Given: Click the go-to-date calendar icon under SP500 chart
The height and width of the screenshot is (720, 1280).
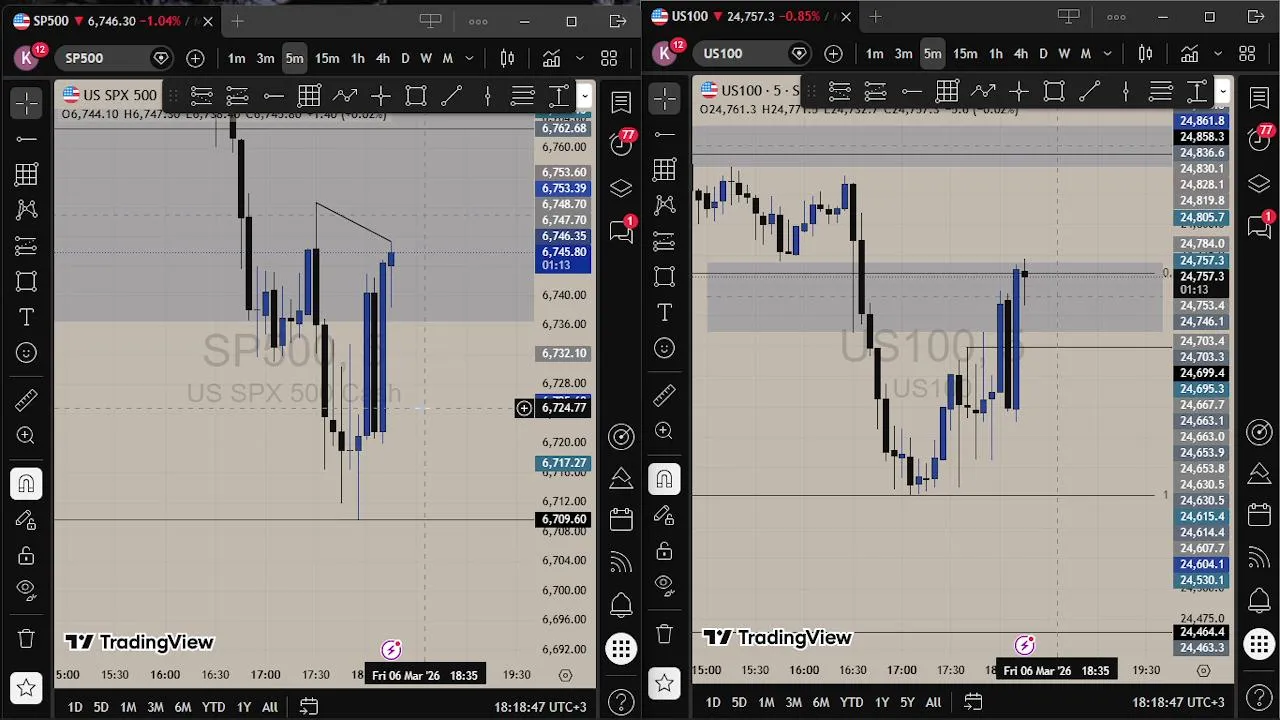Looking at the screenshot, I should pos(309,707).
